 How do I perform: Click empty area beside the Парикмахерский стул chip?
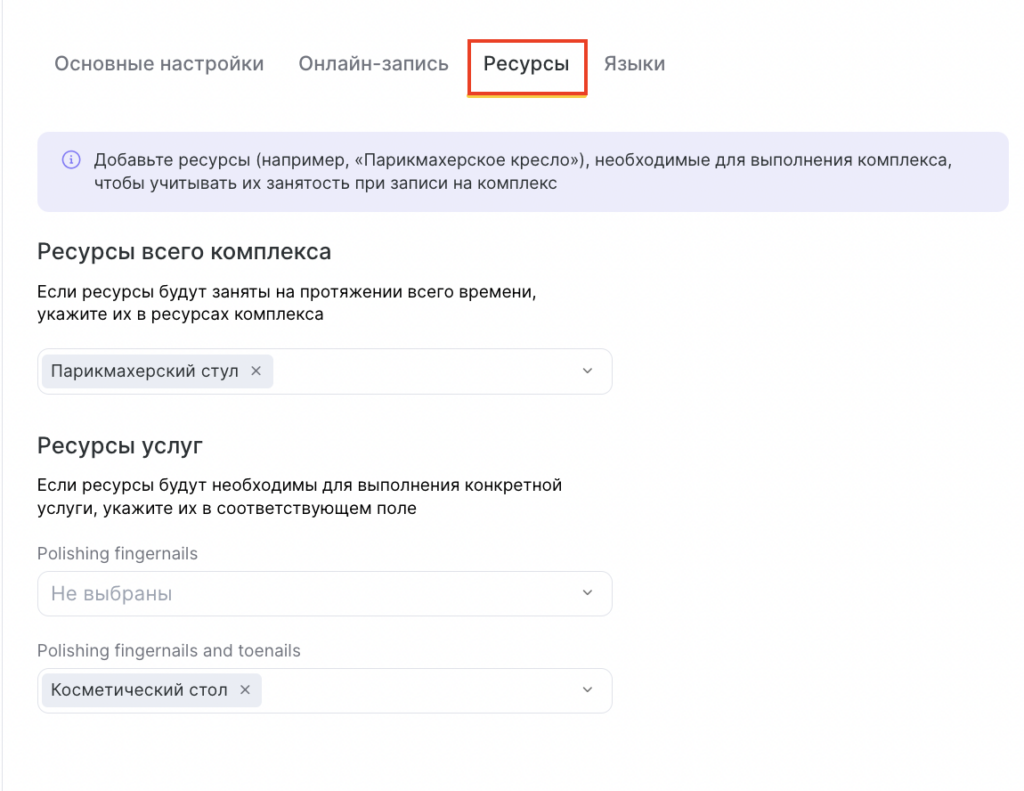[x=420, y=371]
